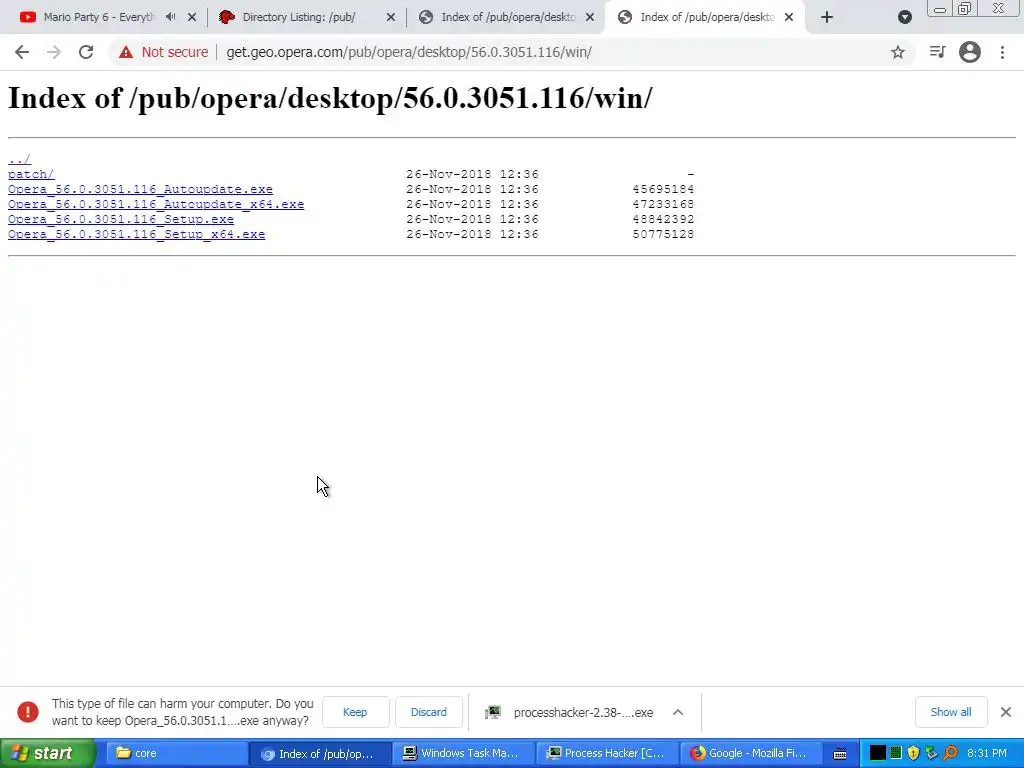Click the file size 45695184
Image resolution: width=1024 pixels, height=768 pixels.
pos(663,189)
